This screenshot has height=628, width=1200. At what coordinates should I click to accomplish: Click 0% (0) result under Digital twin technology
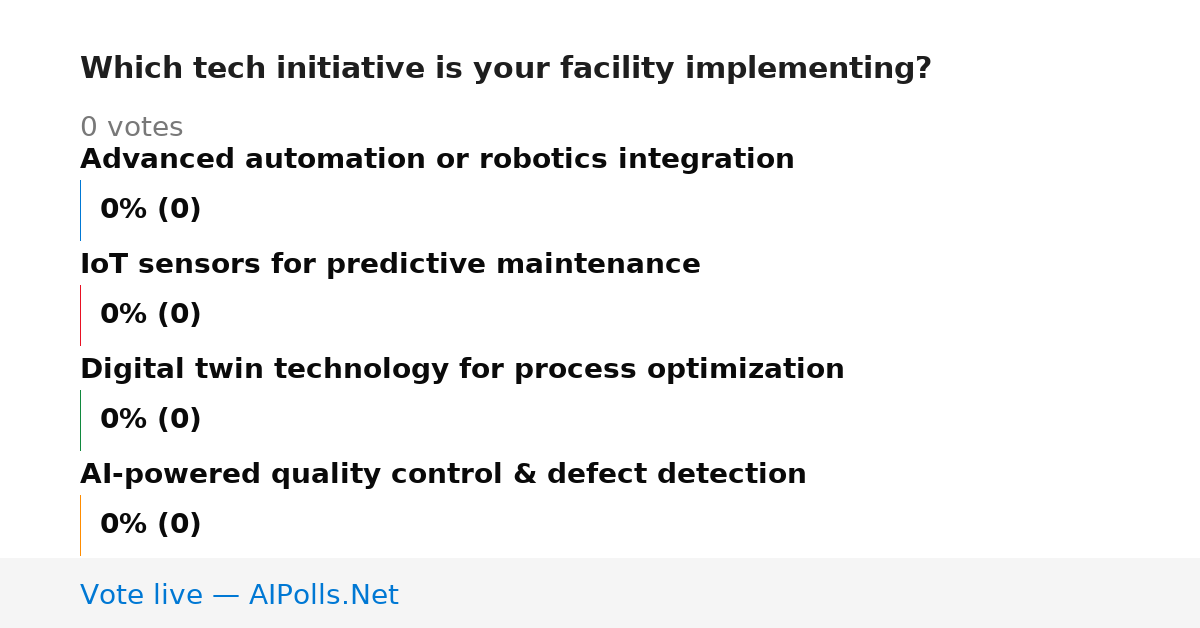[x=150, y=420]
